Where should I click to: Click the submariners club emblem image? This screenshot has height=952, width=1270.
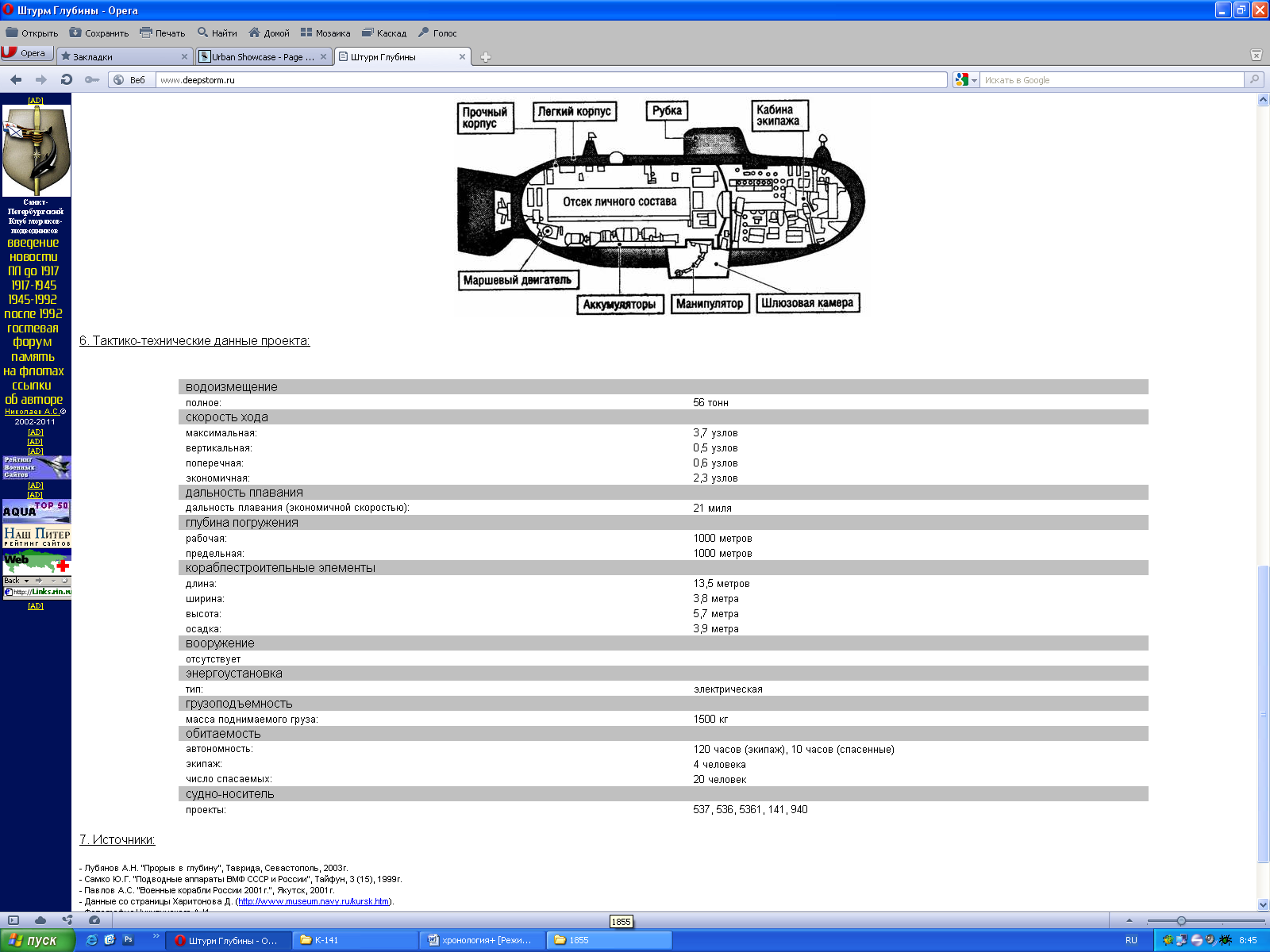(x=37, y=151)
